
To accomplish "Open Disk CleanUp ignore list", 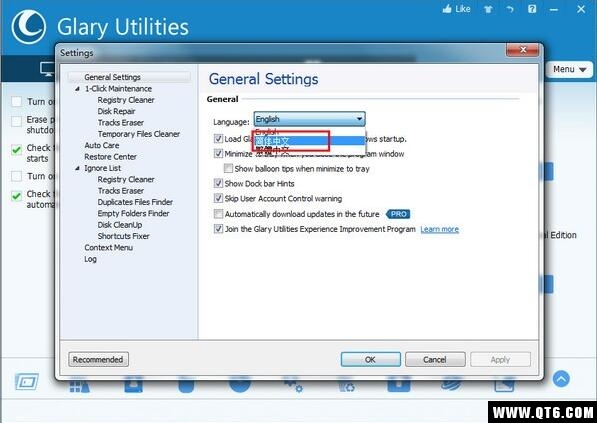I will (120, 225).
